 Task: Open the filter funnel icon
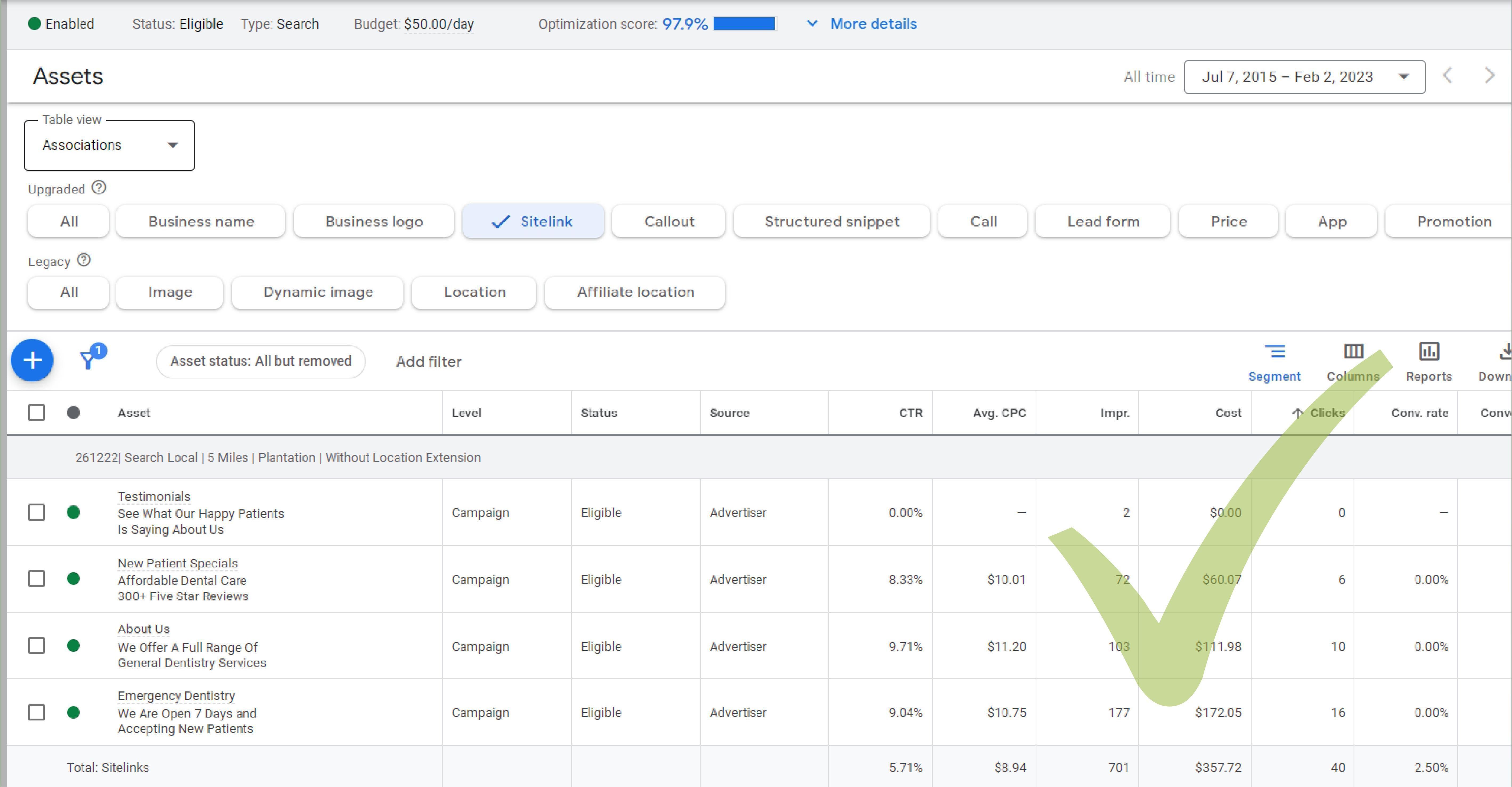[x=89, y=359]
